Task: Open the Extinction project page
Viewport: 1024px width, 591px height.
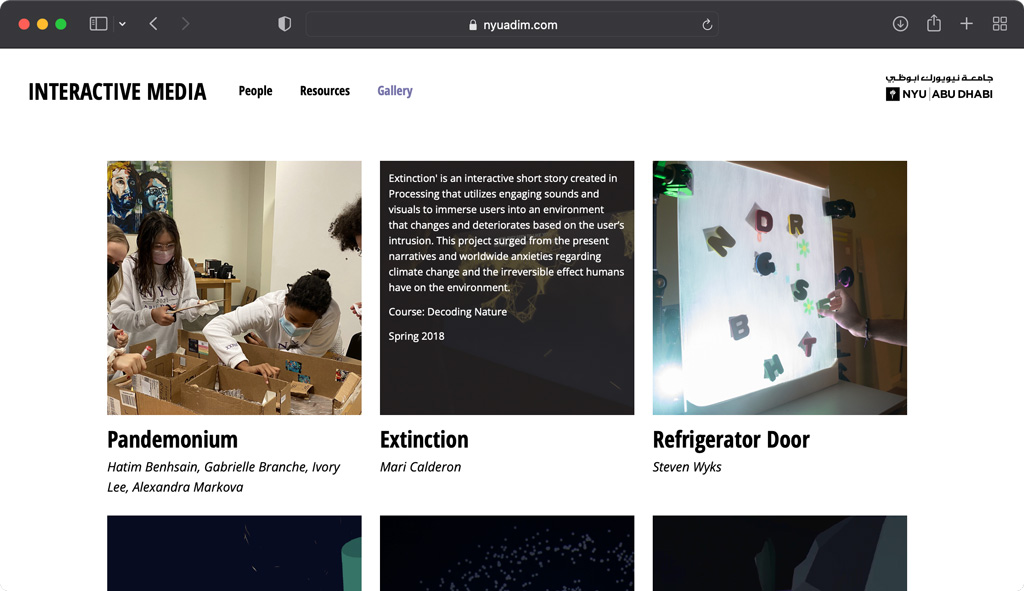Action: click(x=424, y=439)
